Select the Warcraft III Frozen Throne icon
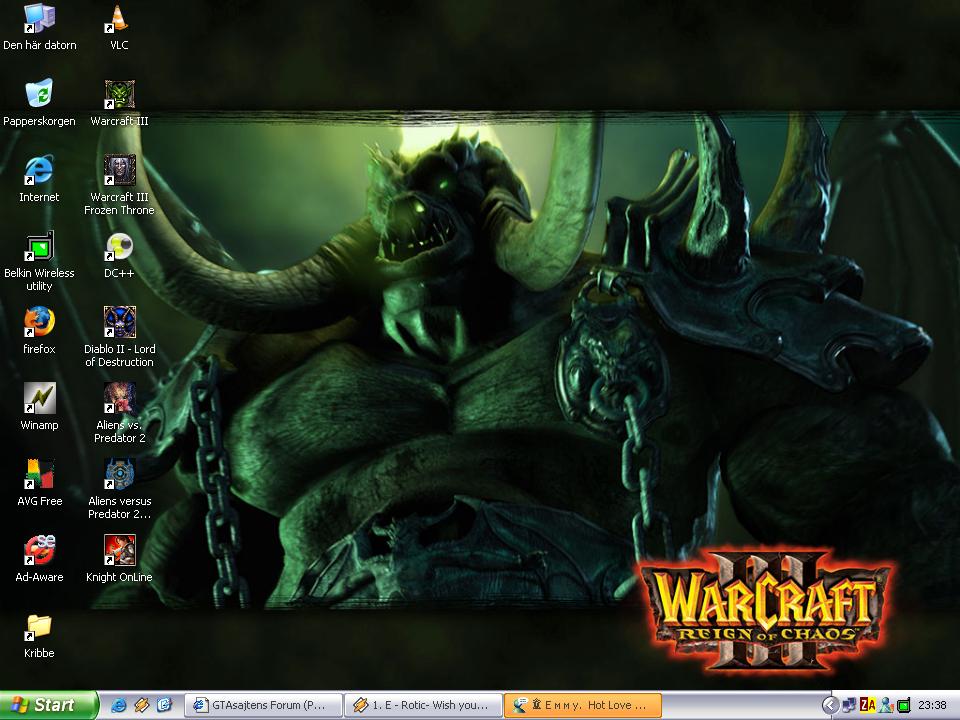960x720 pixels. click(119, 171)
